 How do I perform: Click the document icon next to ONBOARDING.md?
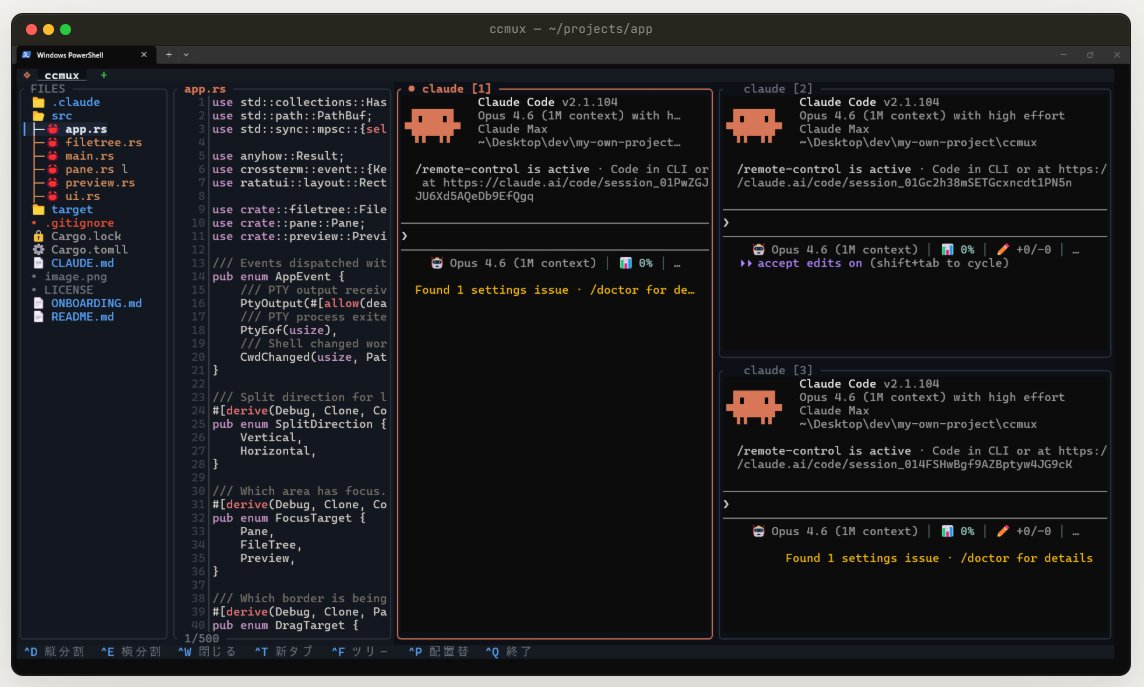(x=39, y=303)
